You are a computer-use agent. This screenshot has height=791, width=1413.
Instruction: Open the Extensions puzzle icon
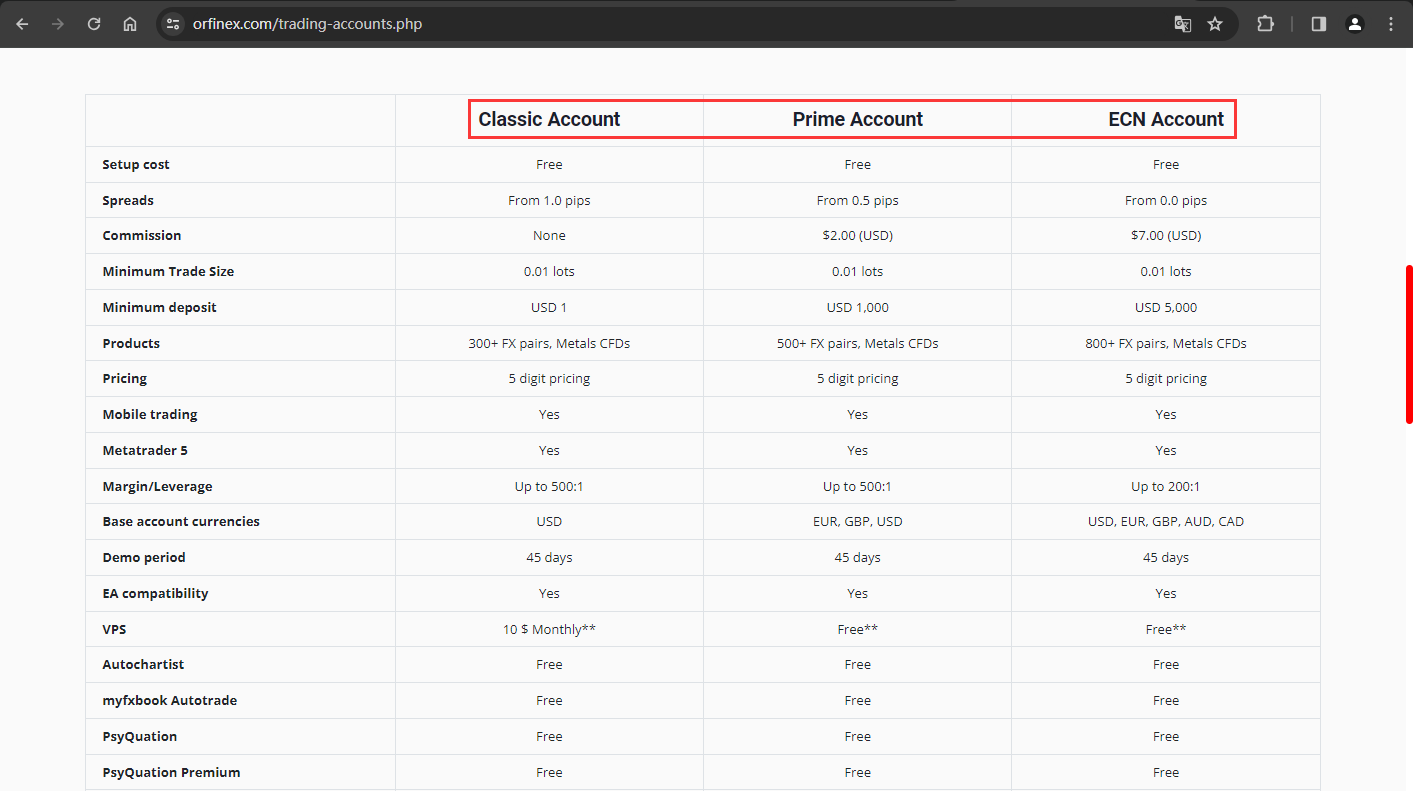(x=1265, y=24)
